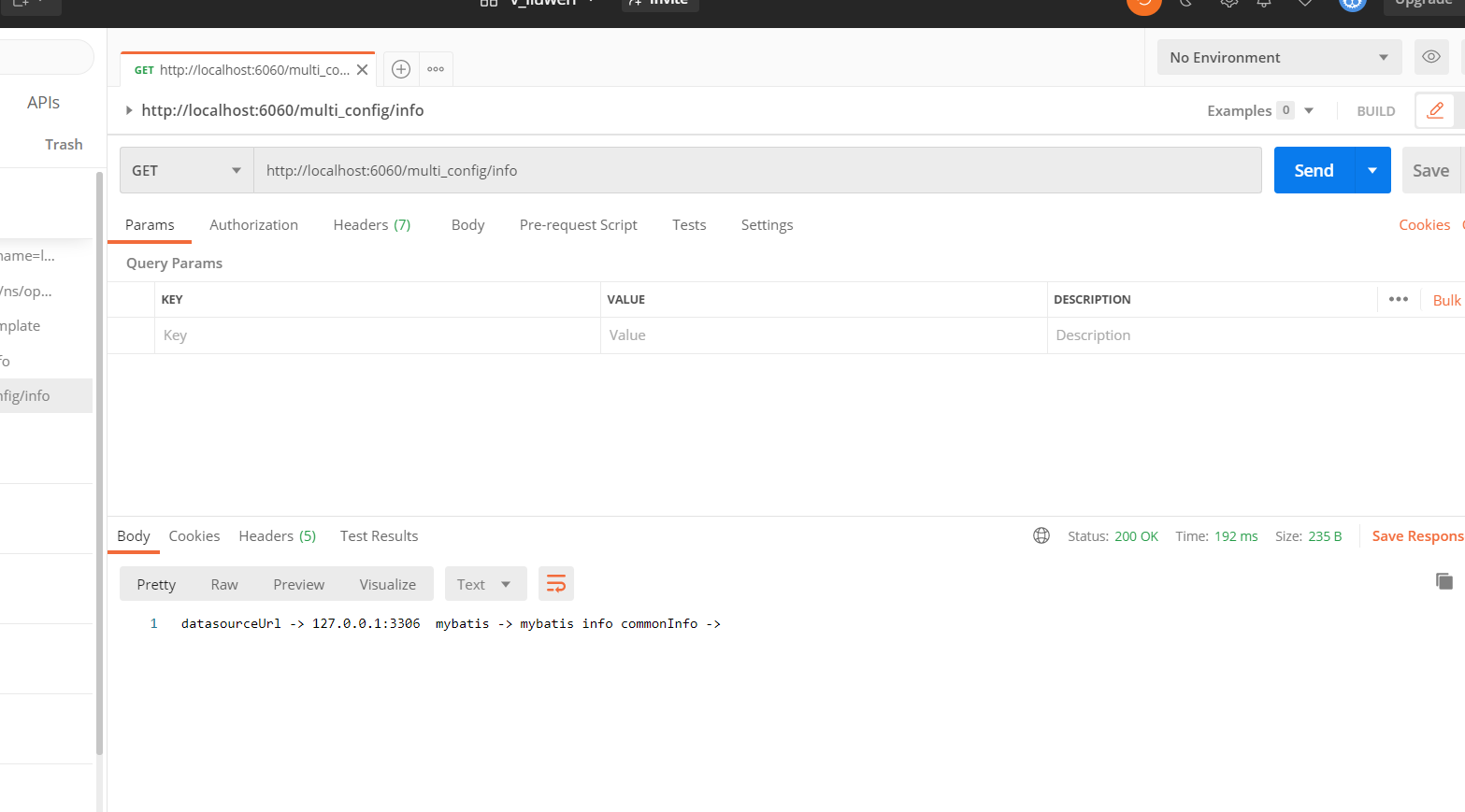Open the Pre-request Script tab
Screen dimensions: 1465x812
[578, 225]
